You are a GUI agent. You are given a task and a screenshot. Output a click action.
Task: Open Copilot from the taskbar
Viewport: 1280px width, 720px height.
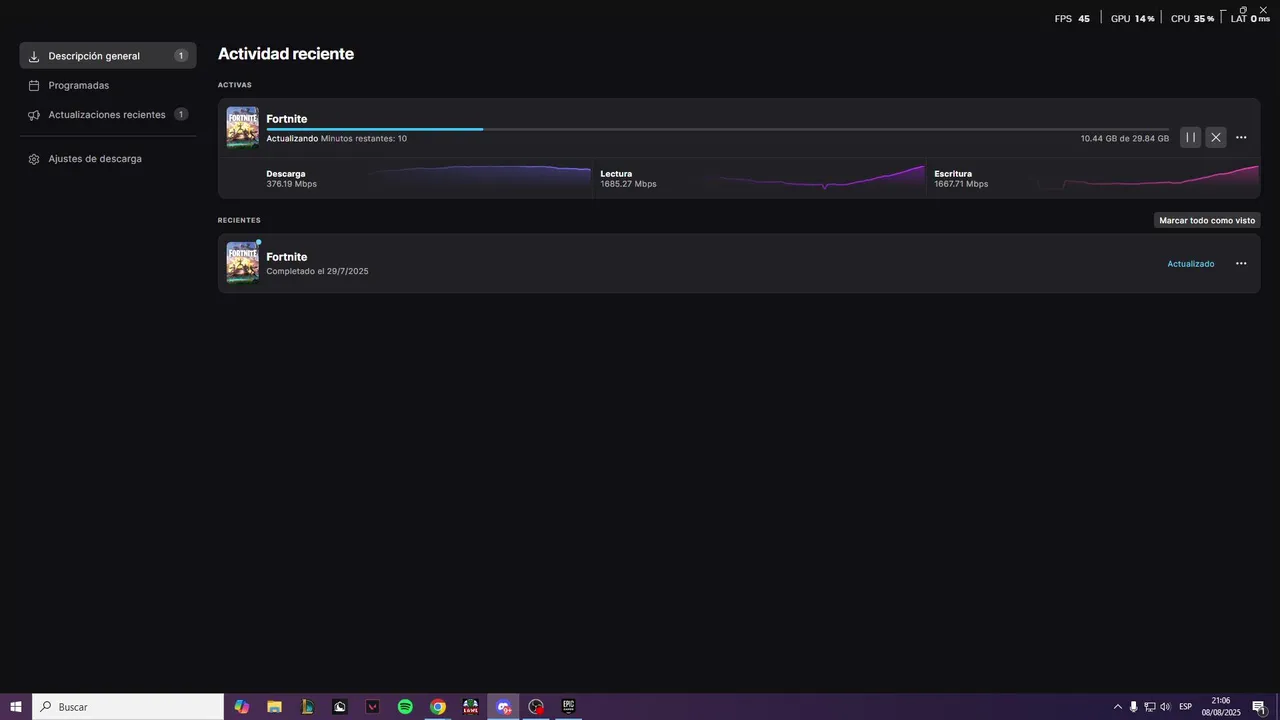point(242,707)
